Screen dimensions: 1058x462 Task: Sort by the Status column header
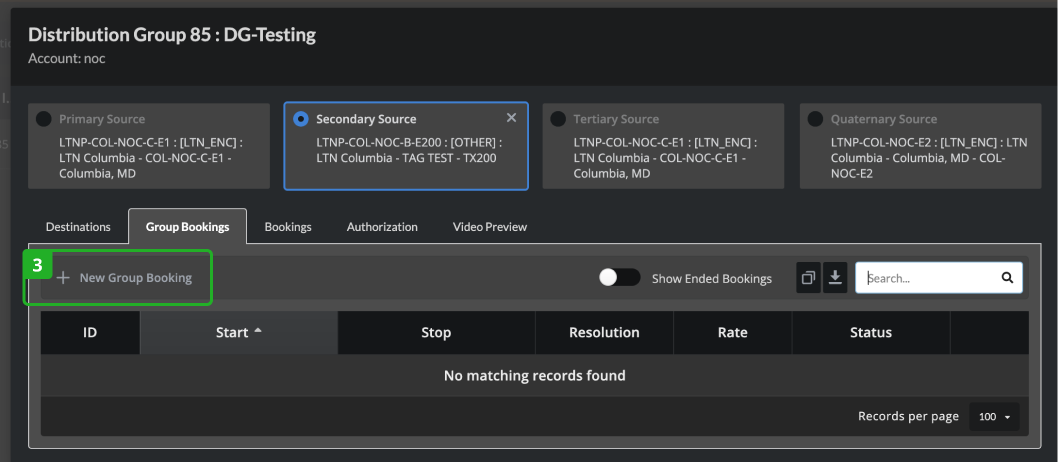point(870,333)
